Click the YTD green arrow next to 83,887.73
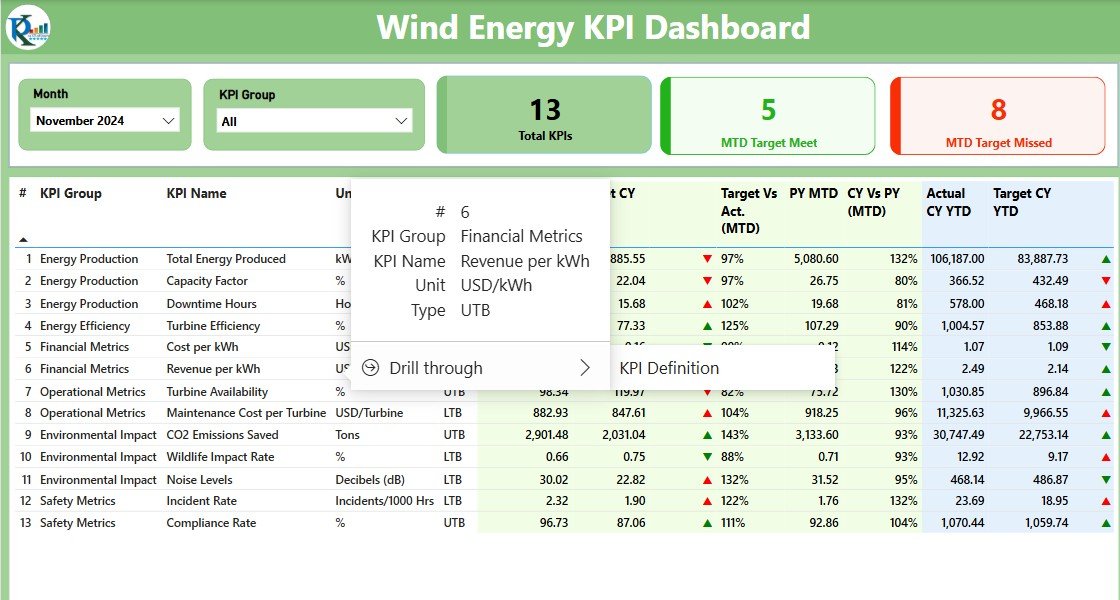Image resolution: width=1120 pixels, height=600 pixels. 1106,259
